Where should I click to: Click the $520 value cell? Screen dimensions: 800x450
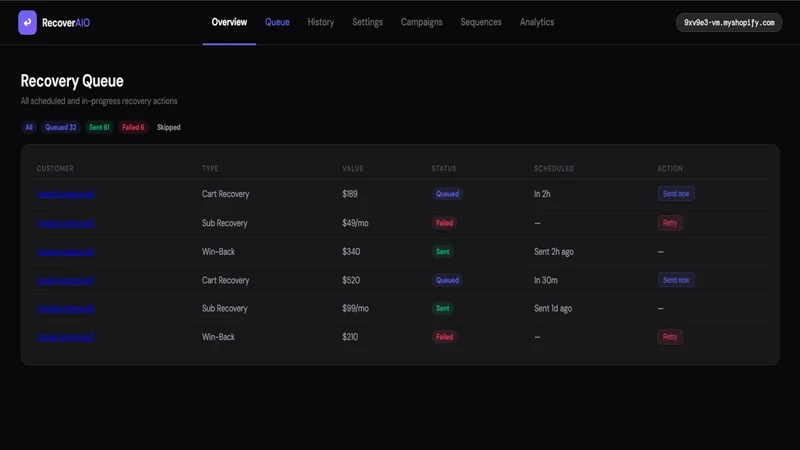(x=351, y=280)
